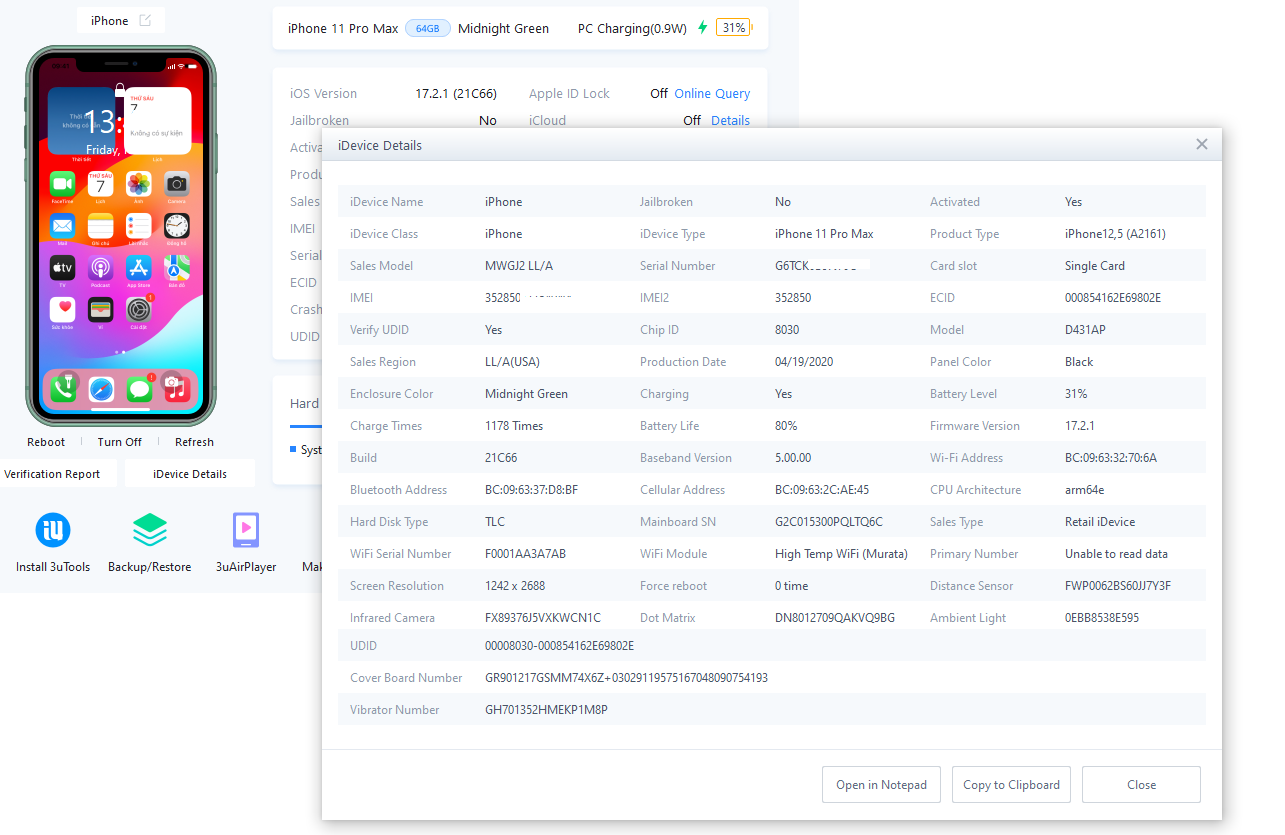Close the iDevice Details dialog with X
The image size is (1285, 835).
[x=1202, y=145]
